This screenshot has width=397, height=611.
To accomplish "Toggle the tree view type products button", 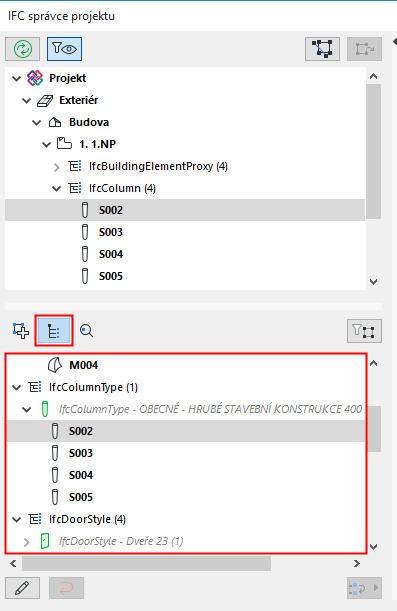I will 54,331.
